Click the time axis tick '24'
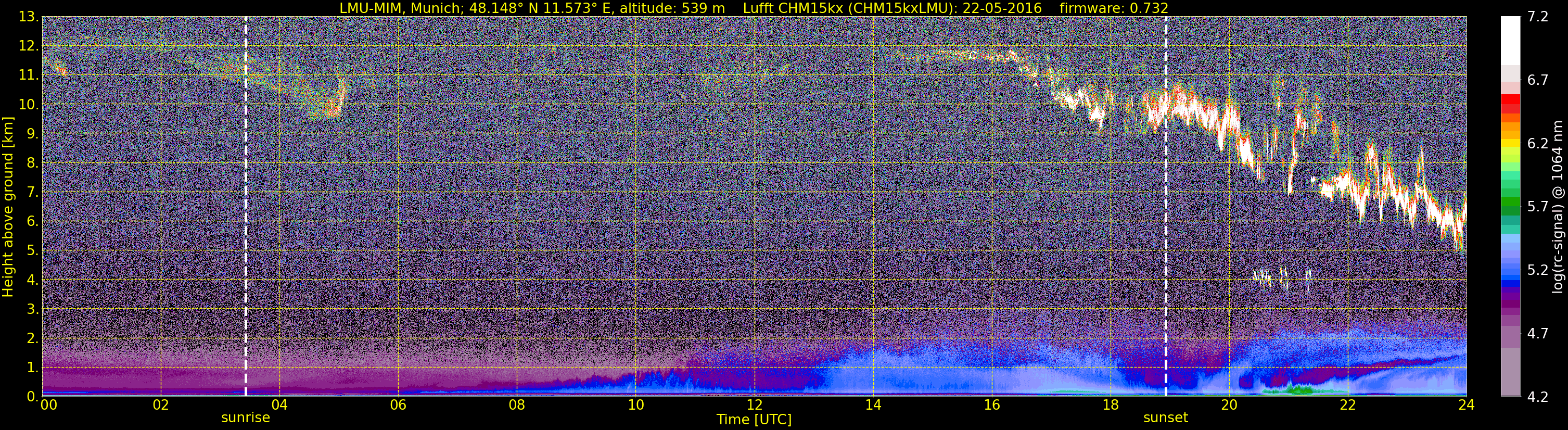Screen dimensions: 1568x430 click(1467, 406)
